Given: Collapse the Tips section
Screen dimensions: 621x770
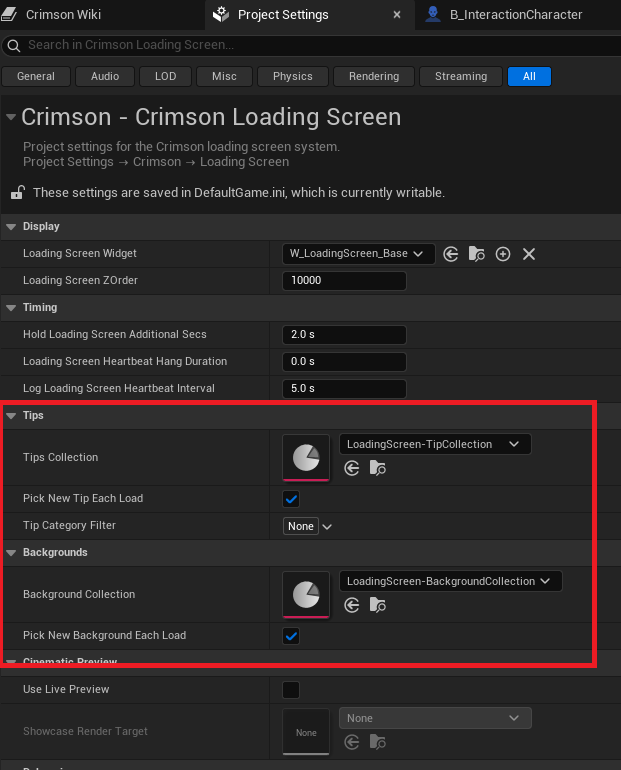Looking at the screenshot, I should [x=11, y=416].
